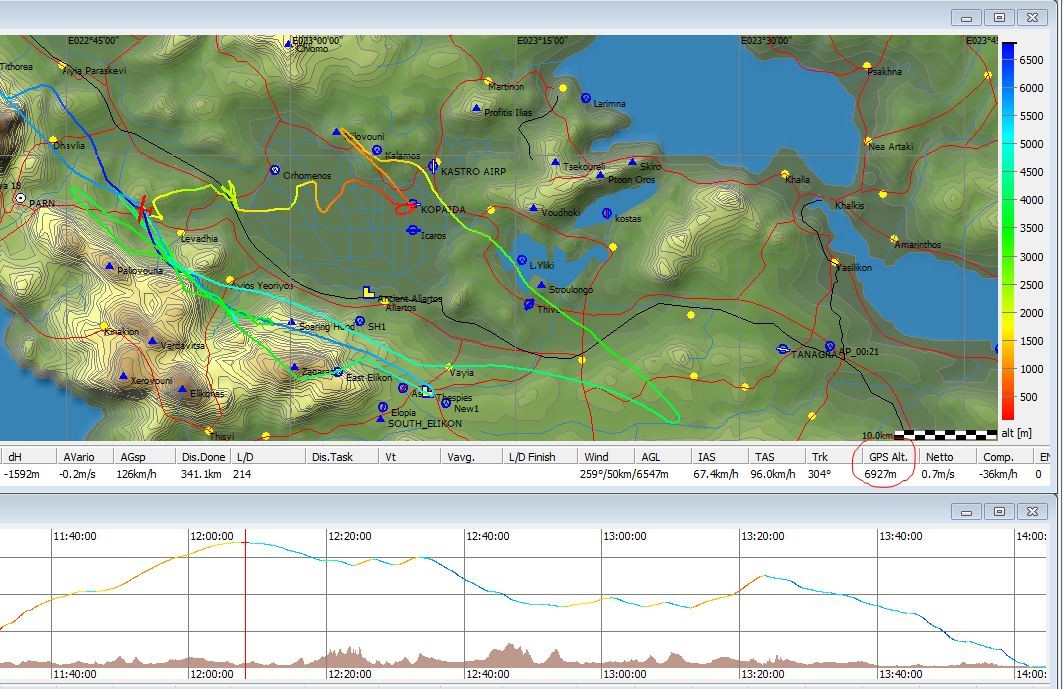Minimize the map window
This screenshot has height=689, width=1063.
pyautogui.click(x=967, y=18)
